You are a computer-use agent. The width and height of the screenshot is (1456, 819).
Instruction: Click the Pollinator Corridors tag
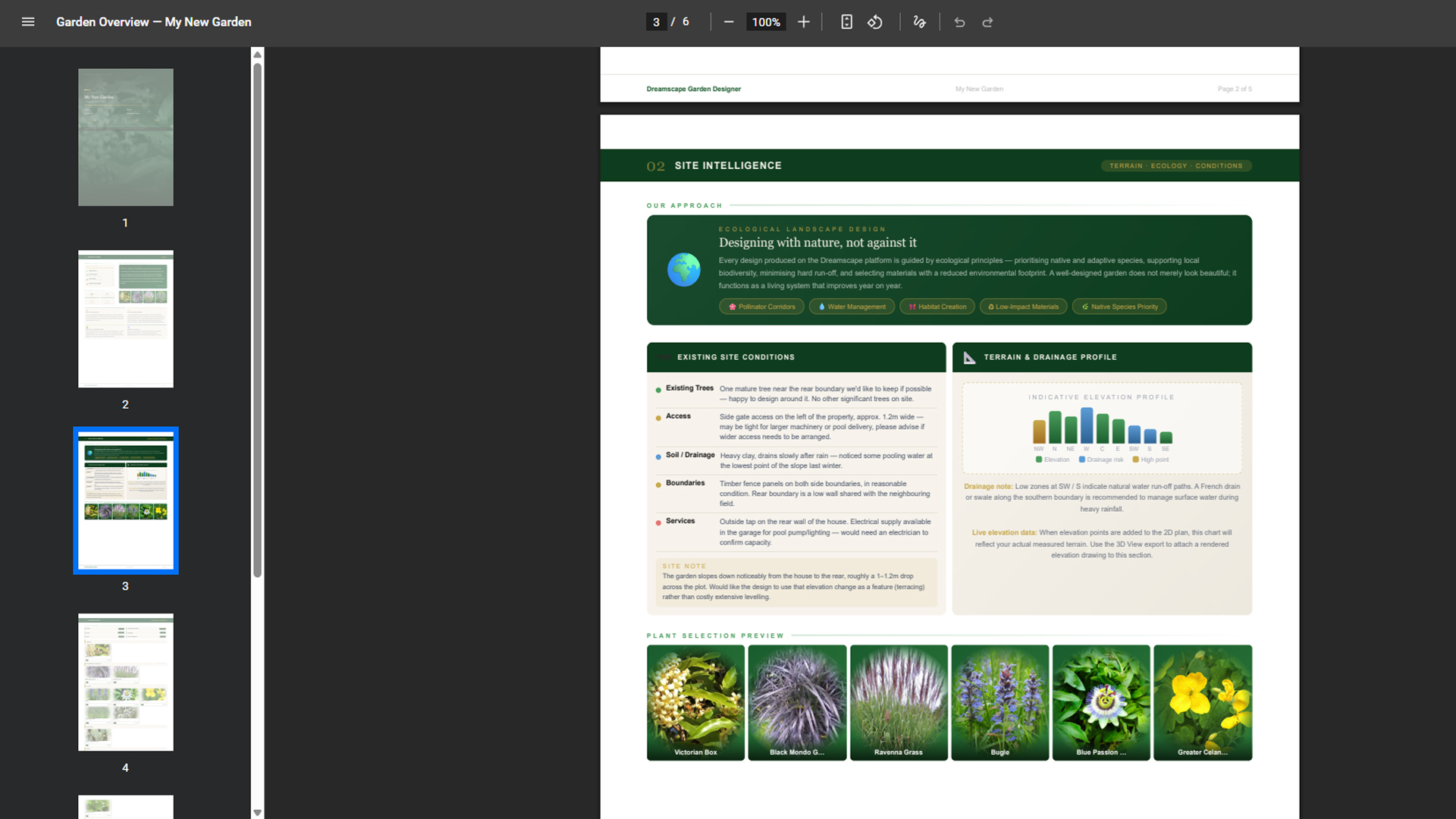tap(761, 306)
